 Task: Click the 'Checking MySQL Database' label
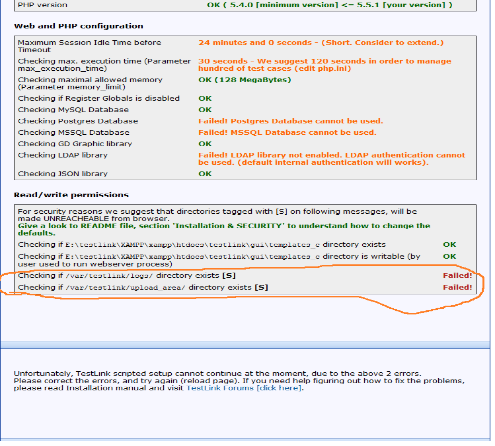(73, 110)
